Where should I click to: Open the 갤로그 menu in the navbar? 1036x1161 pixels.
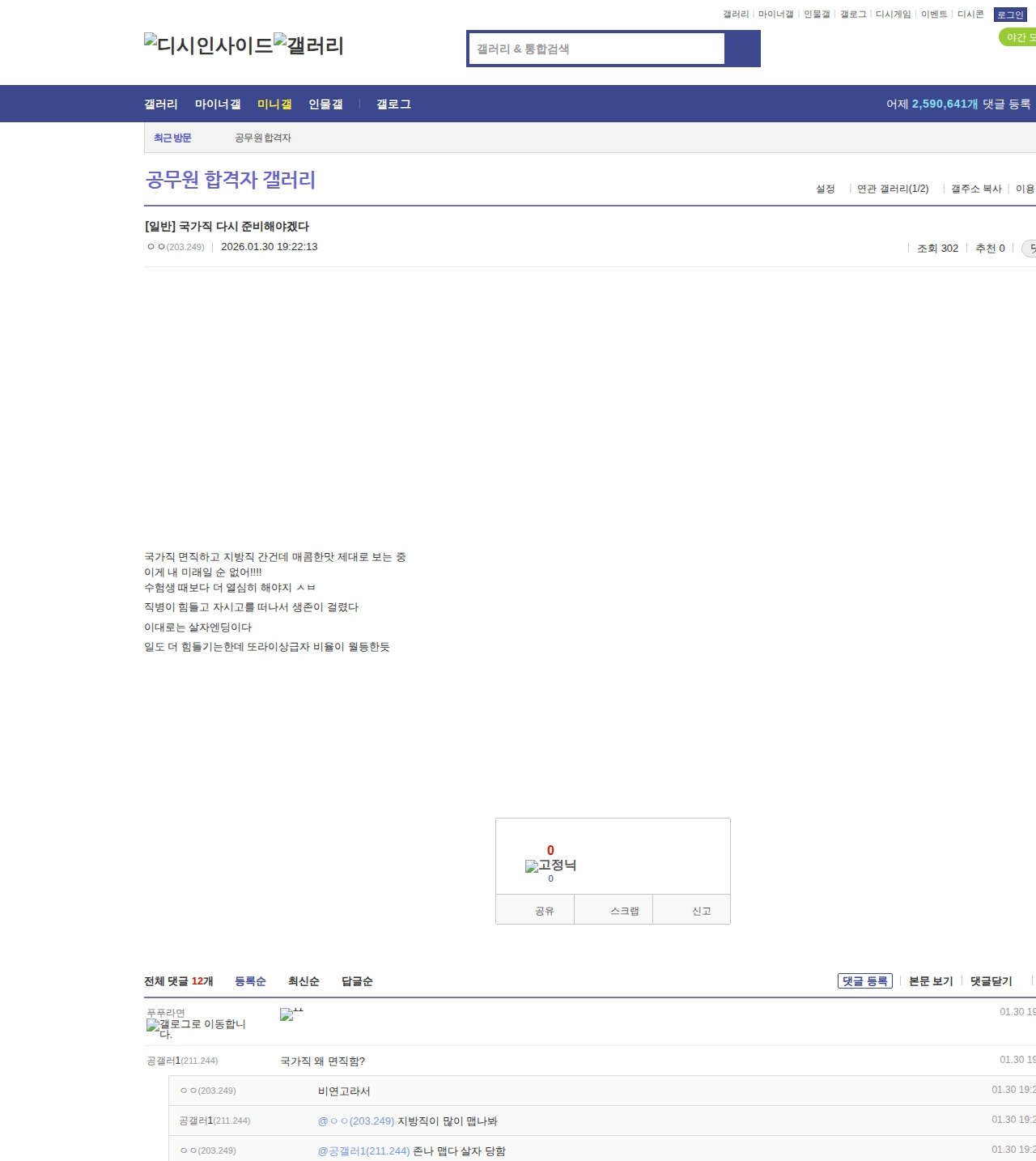pos(393,104)
